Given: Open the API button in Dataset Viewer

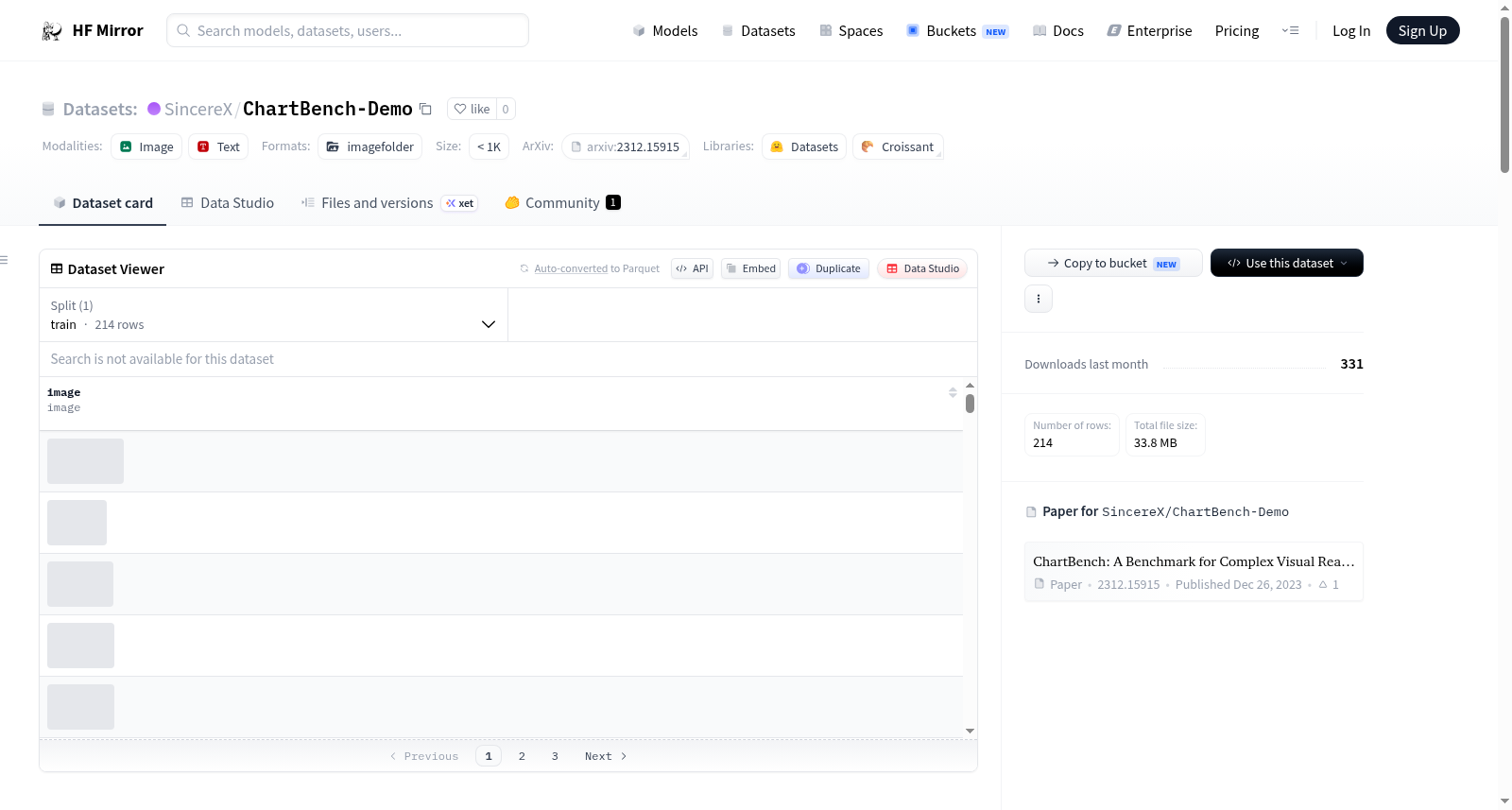Looking at the screenshot, I should pyautogui.click(x=692, y=268).
